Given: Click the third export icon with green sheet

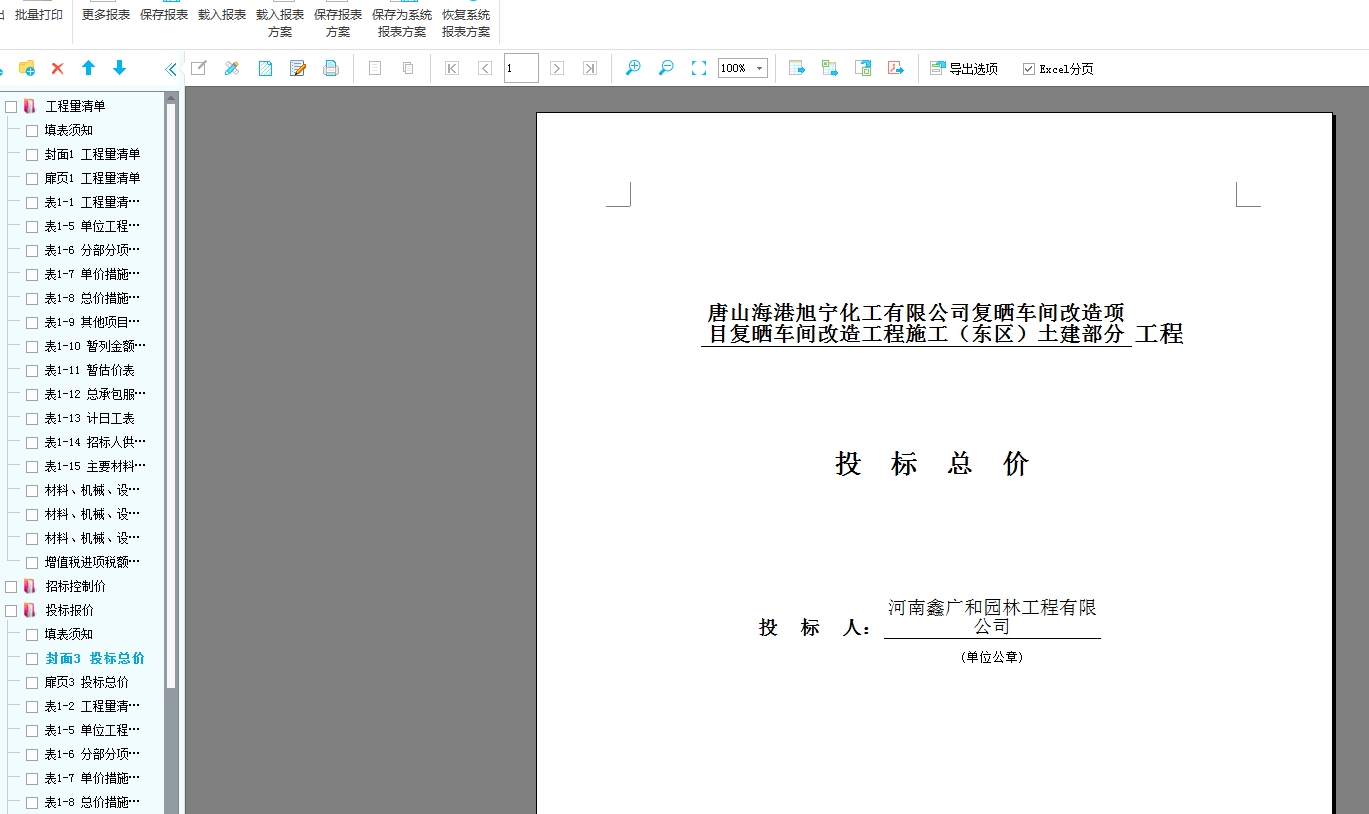Looking at the screenshot, I should [x=863, y=68].
